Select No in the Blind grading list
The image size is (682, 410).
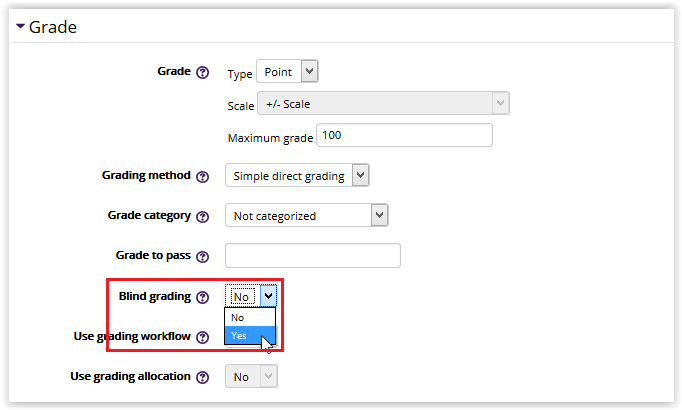(x=250, y=317)
